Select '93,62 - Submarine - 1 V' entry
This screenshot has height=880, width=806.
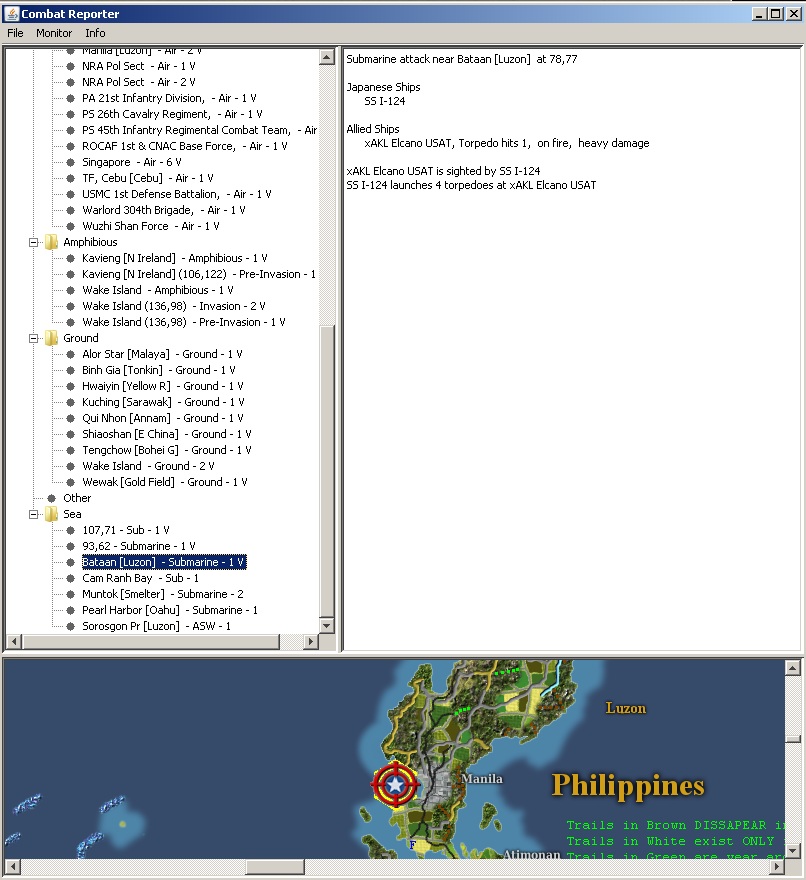coord(139,546)
